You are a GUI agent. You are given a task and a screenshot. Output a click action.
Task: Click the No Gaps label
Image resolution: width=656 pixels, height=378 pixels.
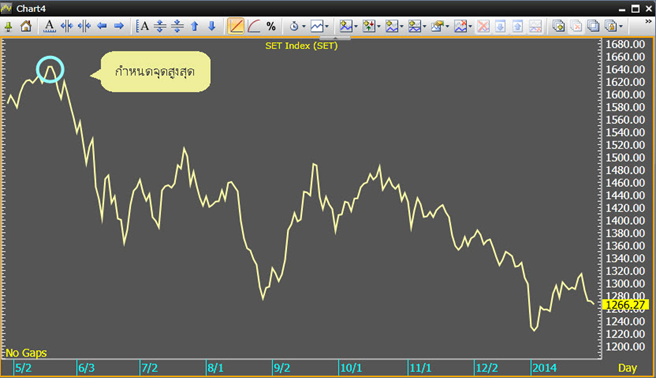(x=26, y=353)
